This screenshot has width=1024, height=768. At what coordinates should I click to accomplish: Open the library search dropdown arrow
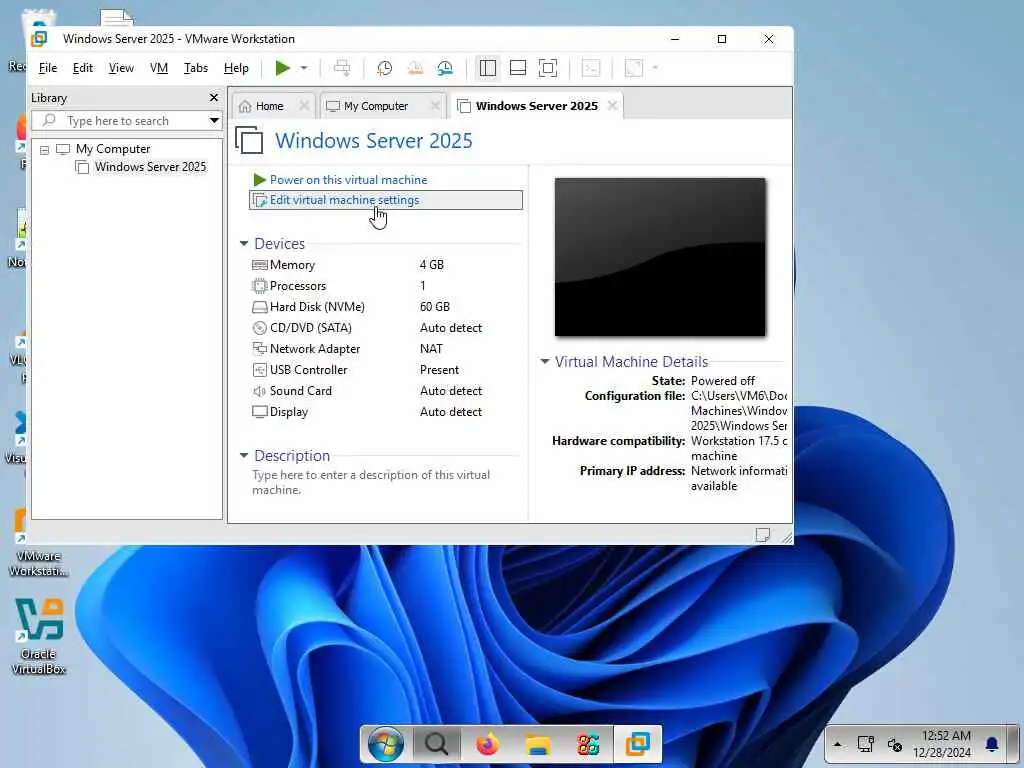point(214,121)
